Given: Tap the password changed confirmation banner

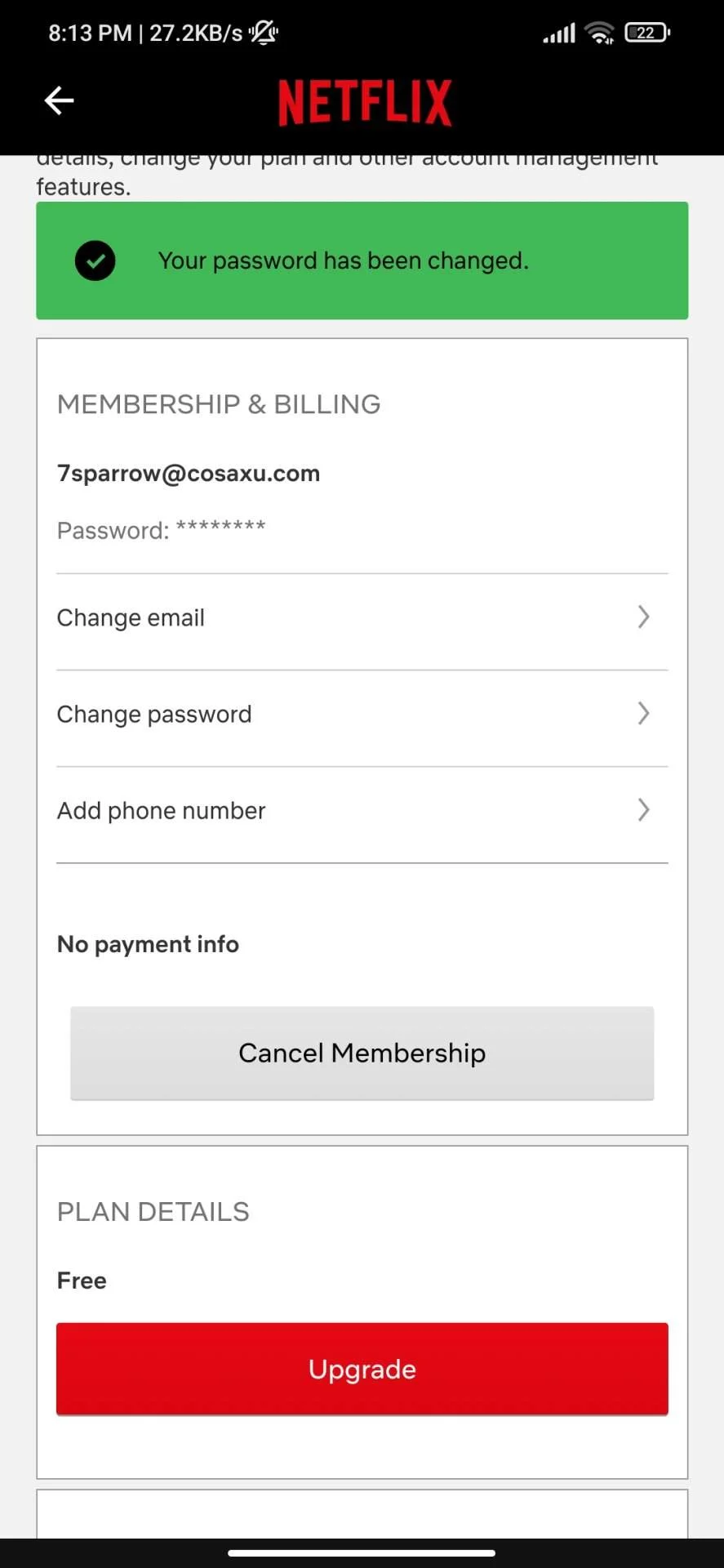Looking at the screenshot, I should pos(362,261).
